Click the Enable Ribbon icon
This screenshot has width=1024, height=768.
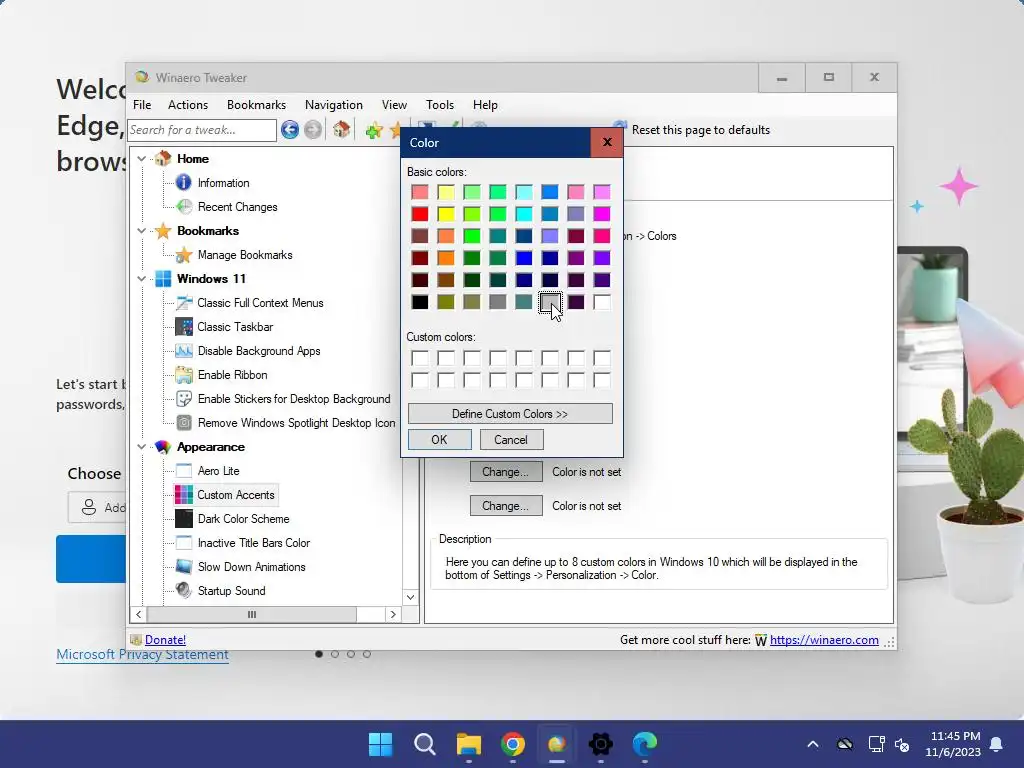[184, 375]
